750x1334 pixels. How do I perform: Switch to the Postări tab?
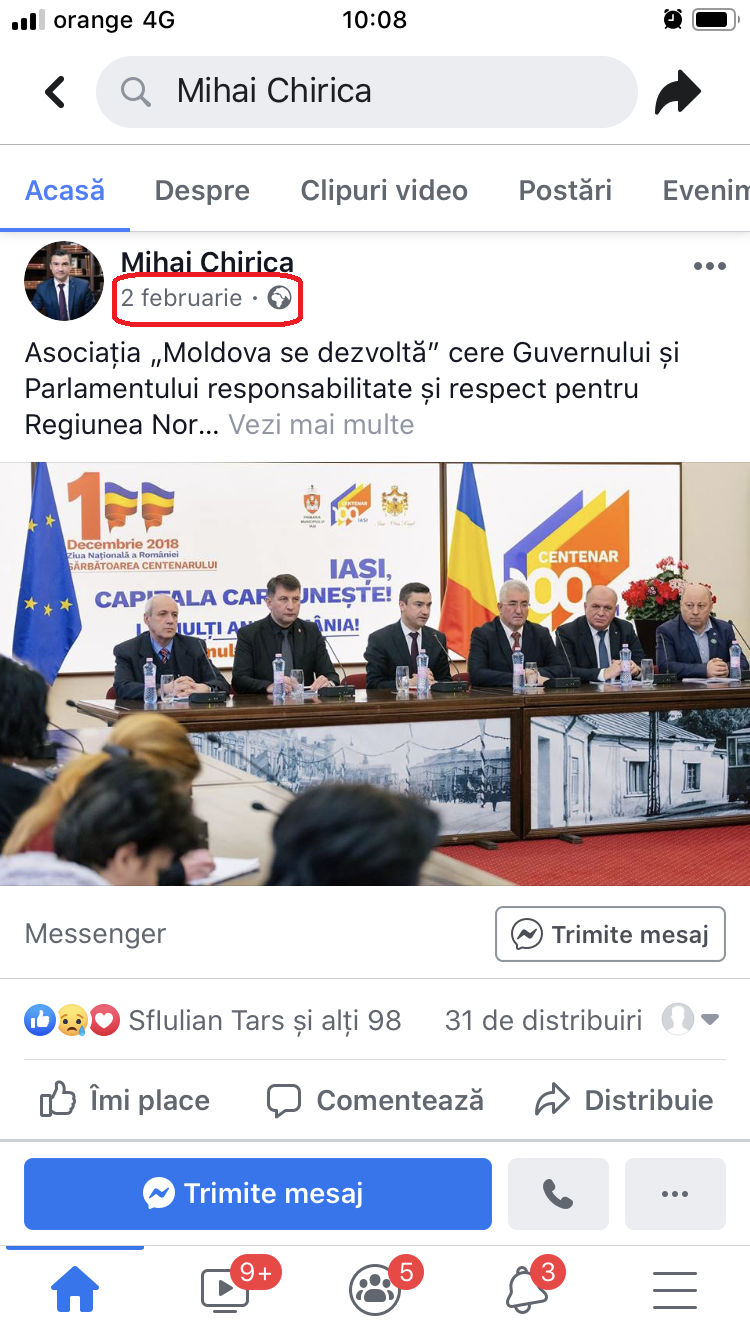click(x=565, y=190)
